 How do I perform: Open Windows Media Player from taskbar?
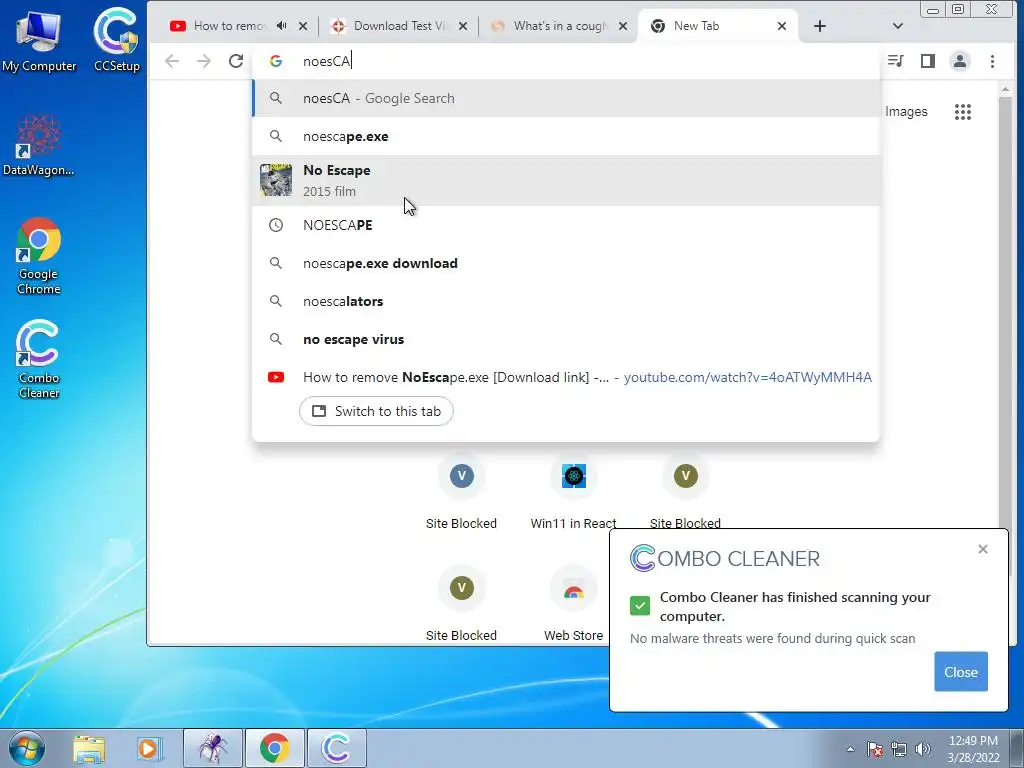click(x=149, y=748)
